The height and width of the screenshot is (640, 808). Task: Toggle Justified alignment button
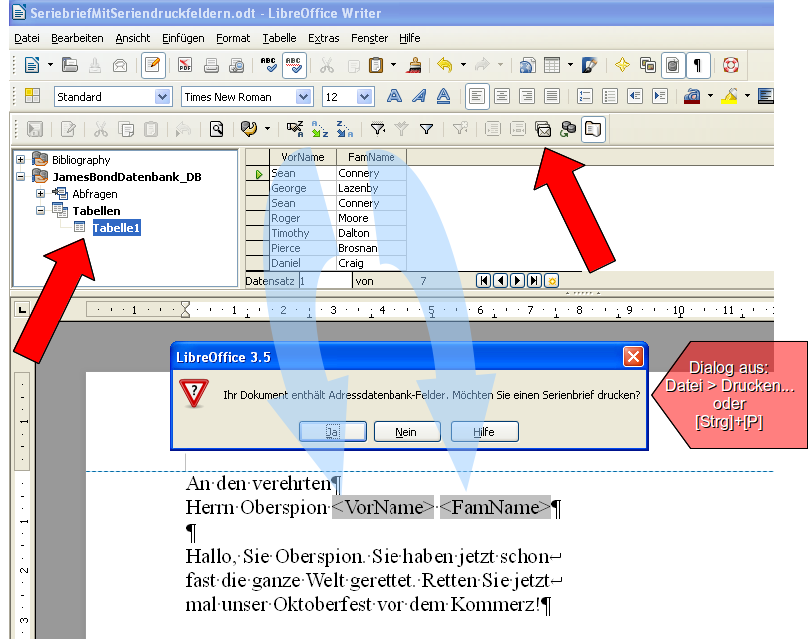[x=552, y=96]
